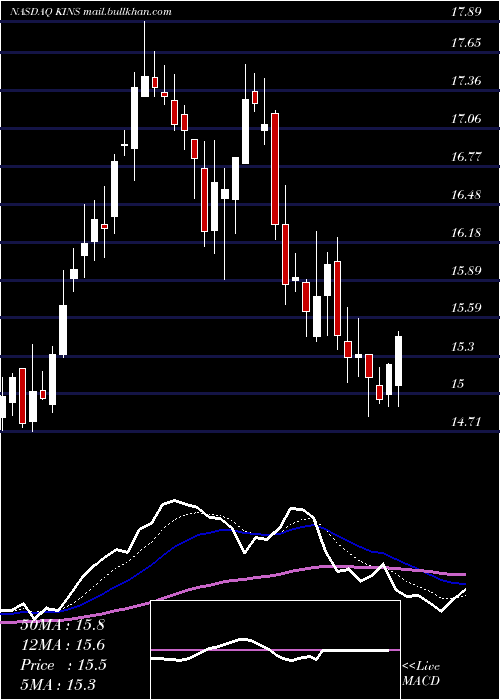
Task: Click the 17.06 price axis label
Action: point(466,119)
